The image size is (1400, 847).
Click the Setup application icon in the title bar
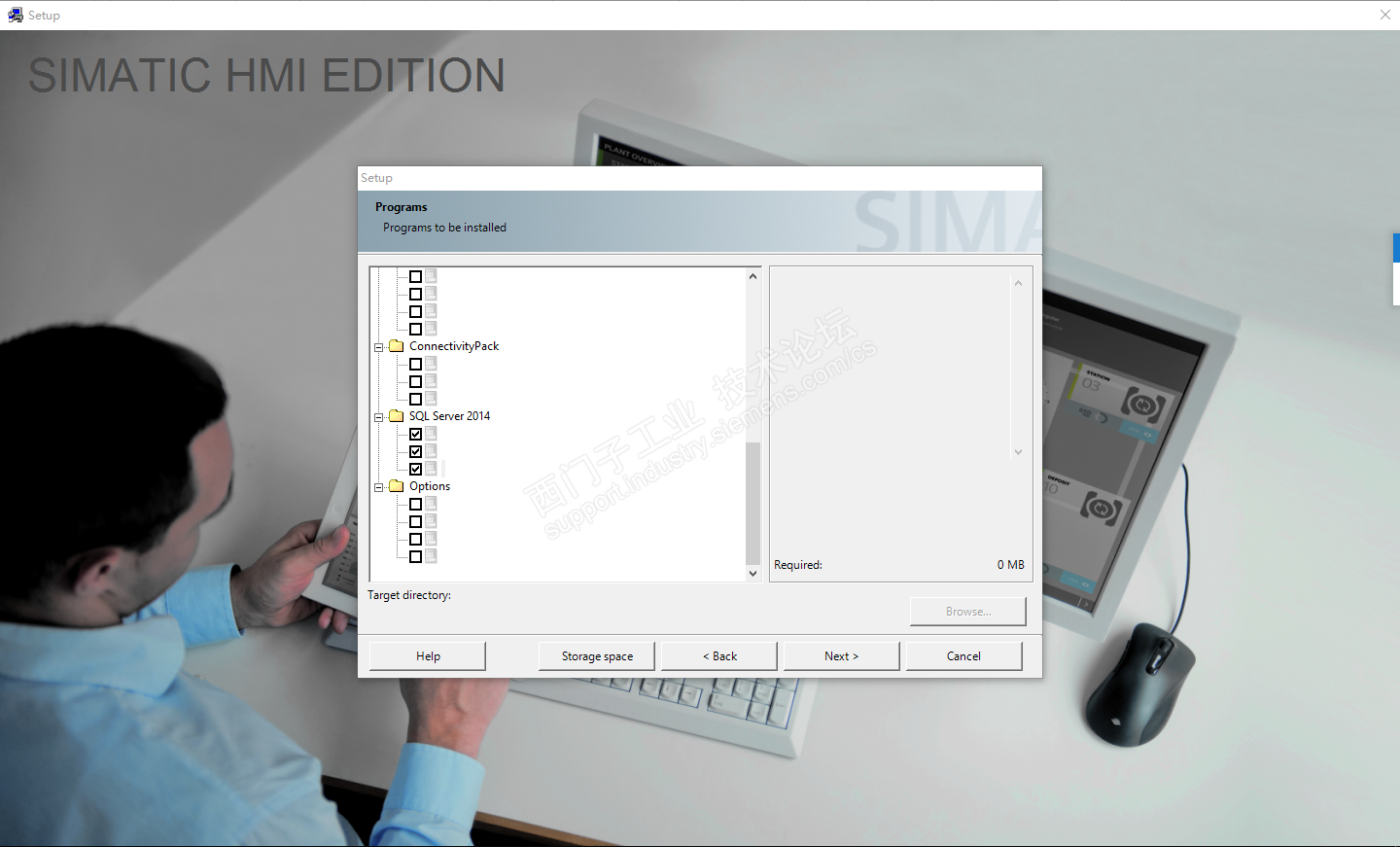tap(15, 15)
